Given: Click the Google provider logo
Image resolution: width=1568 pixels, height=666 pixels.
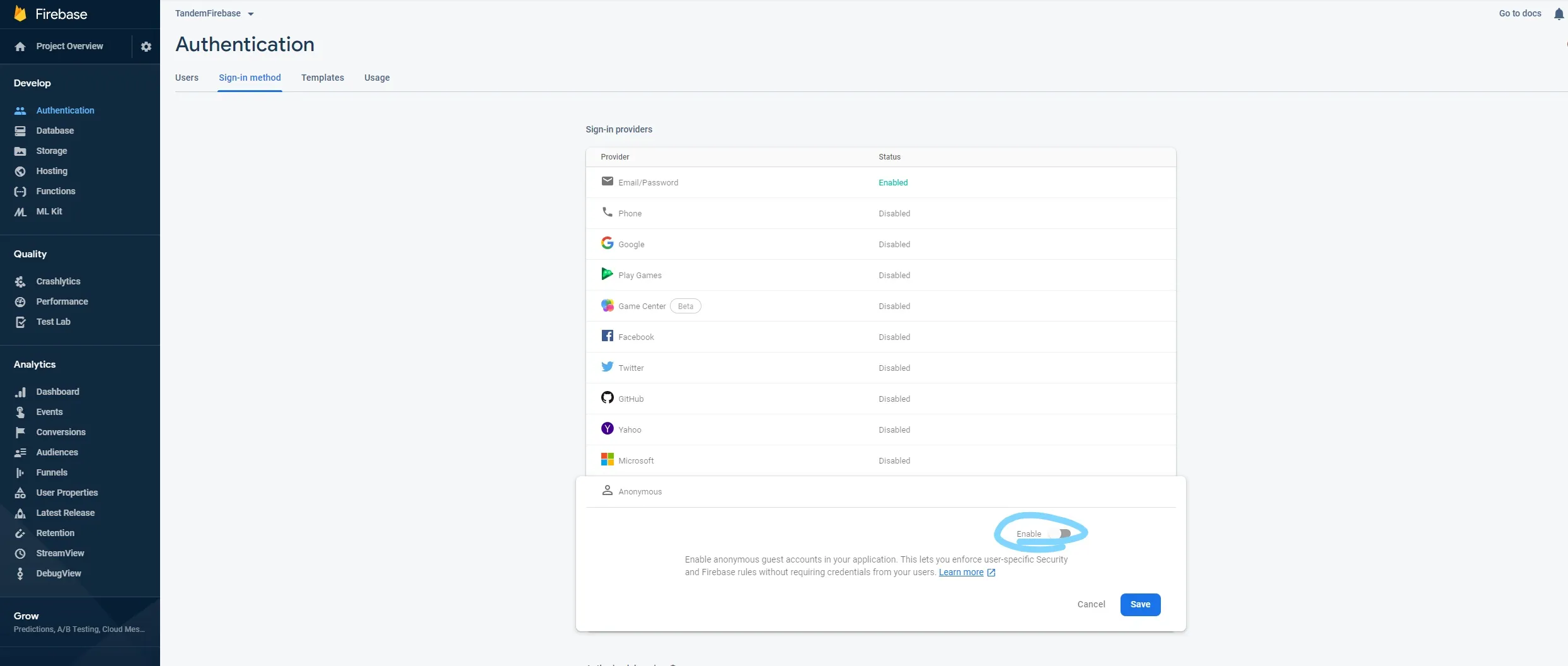Looking at the screenshot, I should 607,243.
